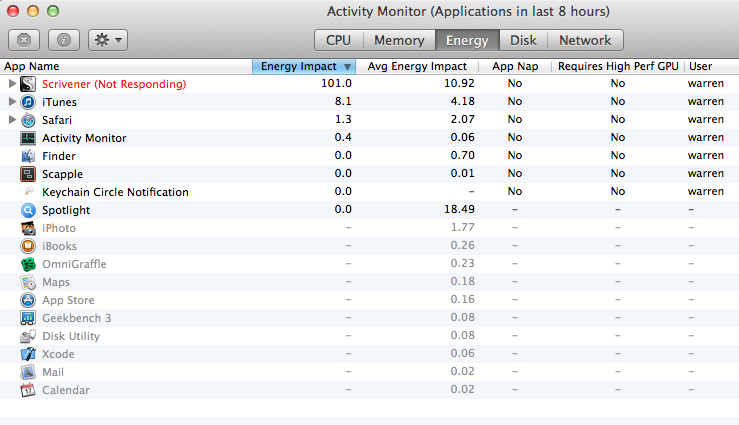Screen dimensions: 739x425
Task: Select the Xcode app icon
Action: point(28,354)
